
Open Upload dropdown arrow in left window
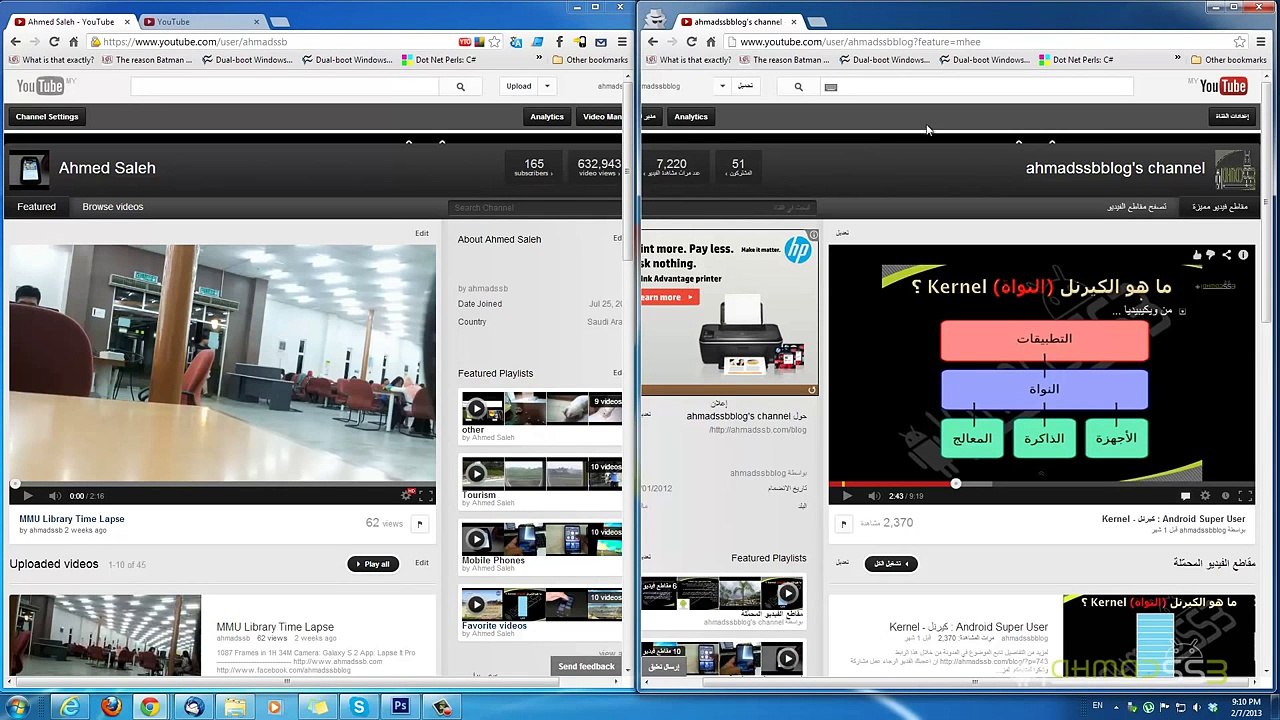tap(547, 87)
